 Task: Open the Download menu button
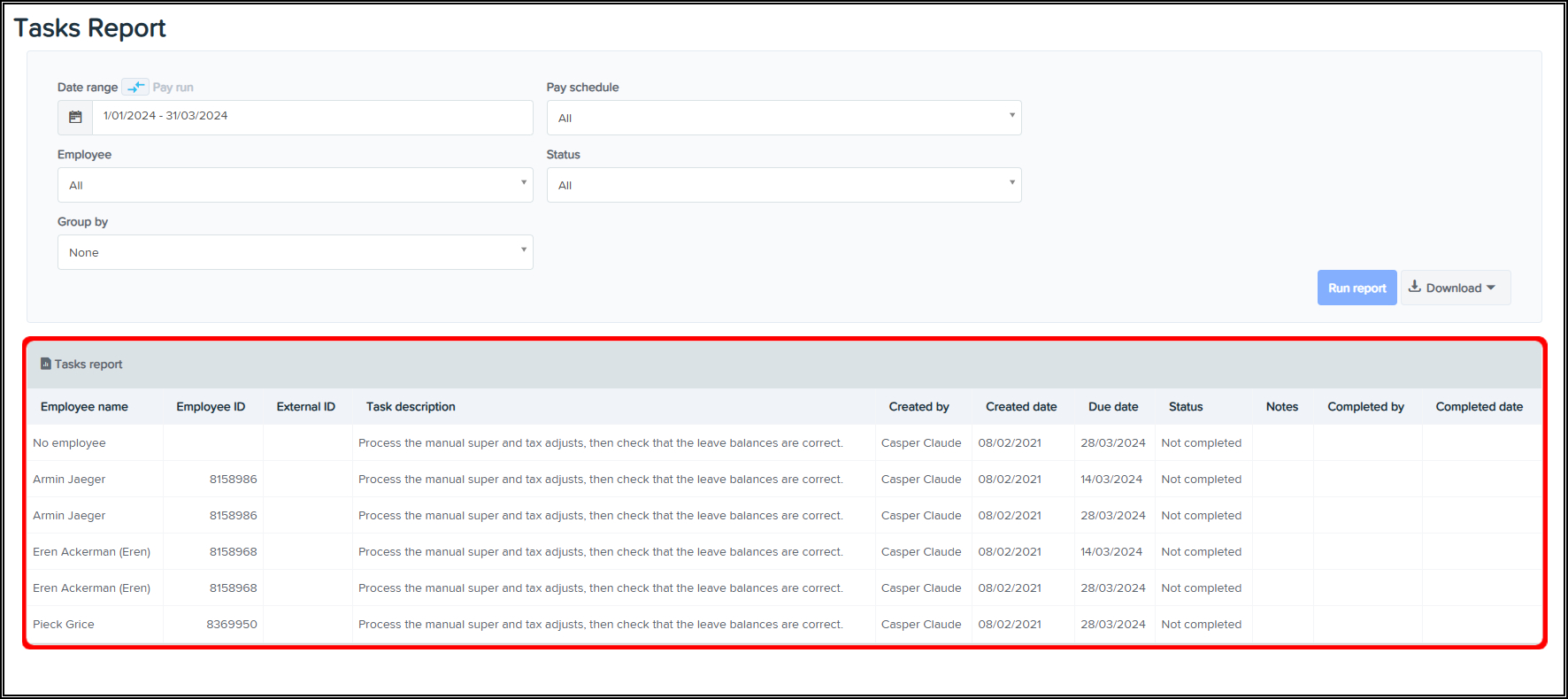[1454, 288]
